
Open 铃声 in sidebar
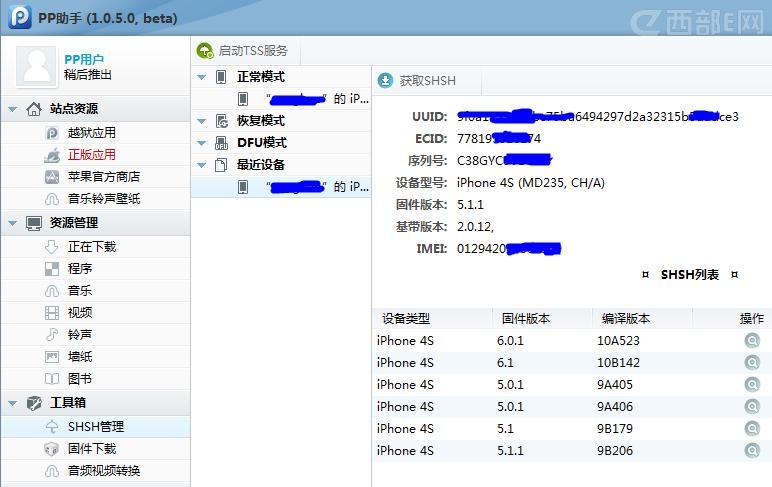pos(80,335)
